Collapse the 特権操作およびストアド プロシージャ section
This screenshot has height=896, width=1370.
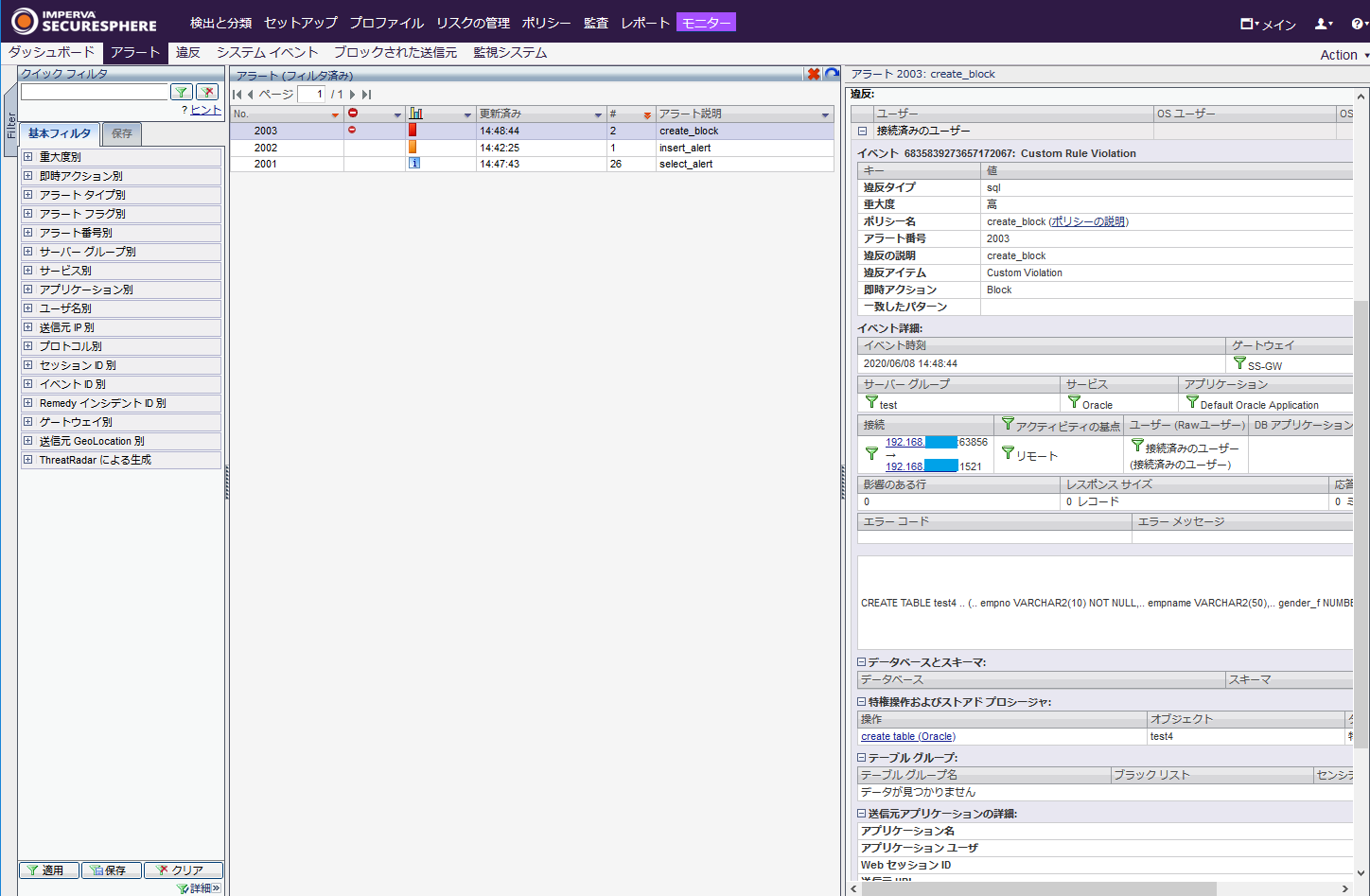coord(862,702)
